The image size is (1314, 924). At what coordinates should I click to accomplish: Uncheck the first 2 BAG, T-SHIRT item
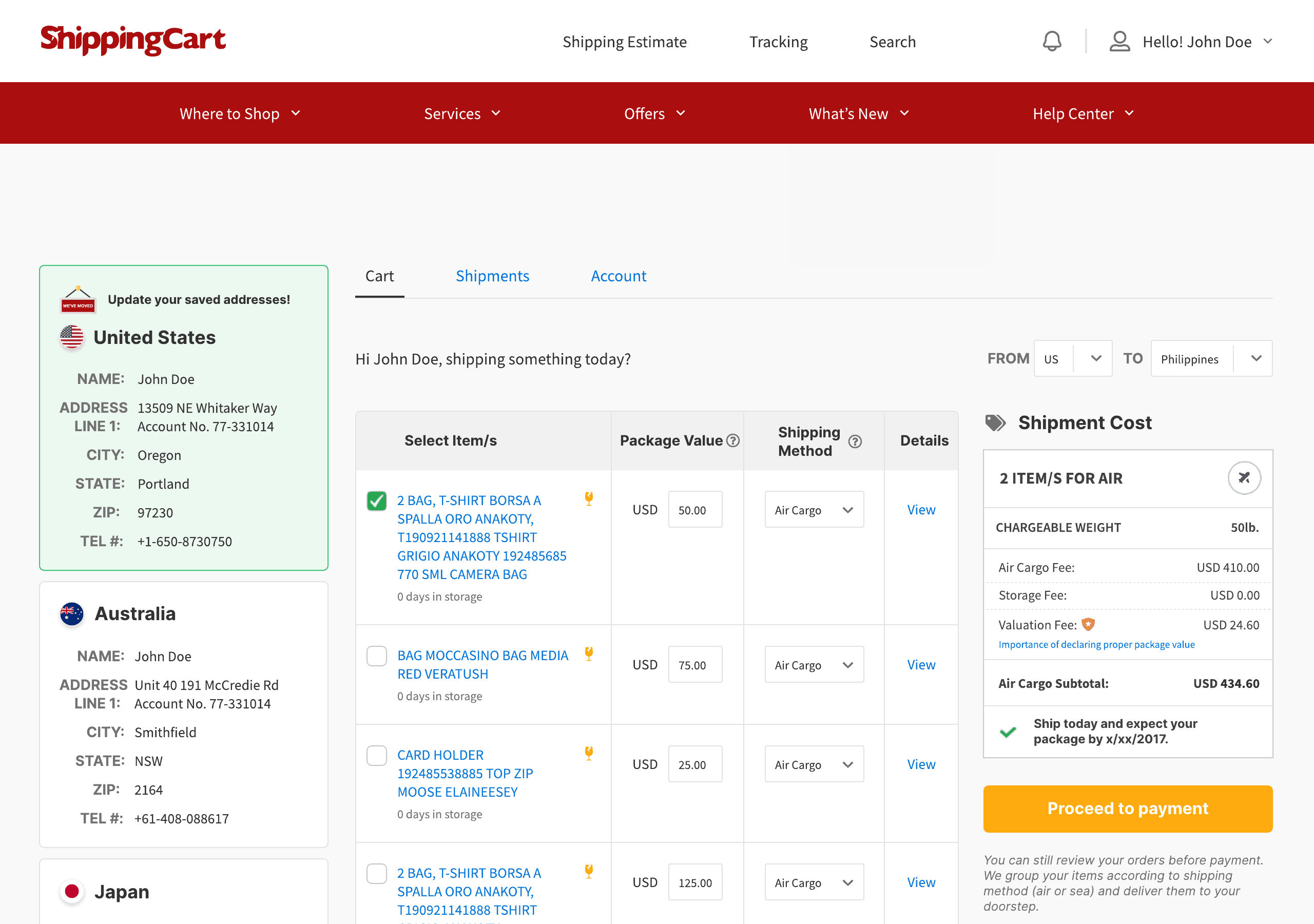click(x=377, y=500)
